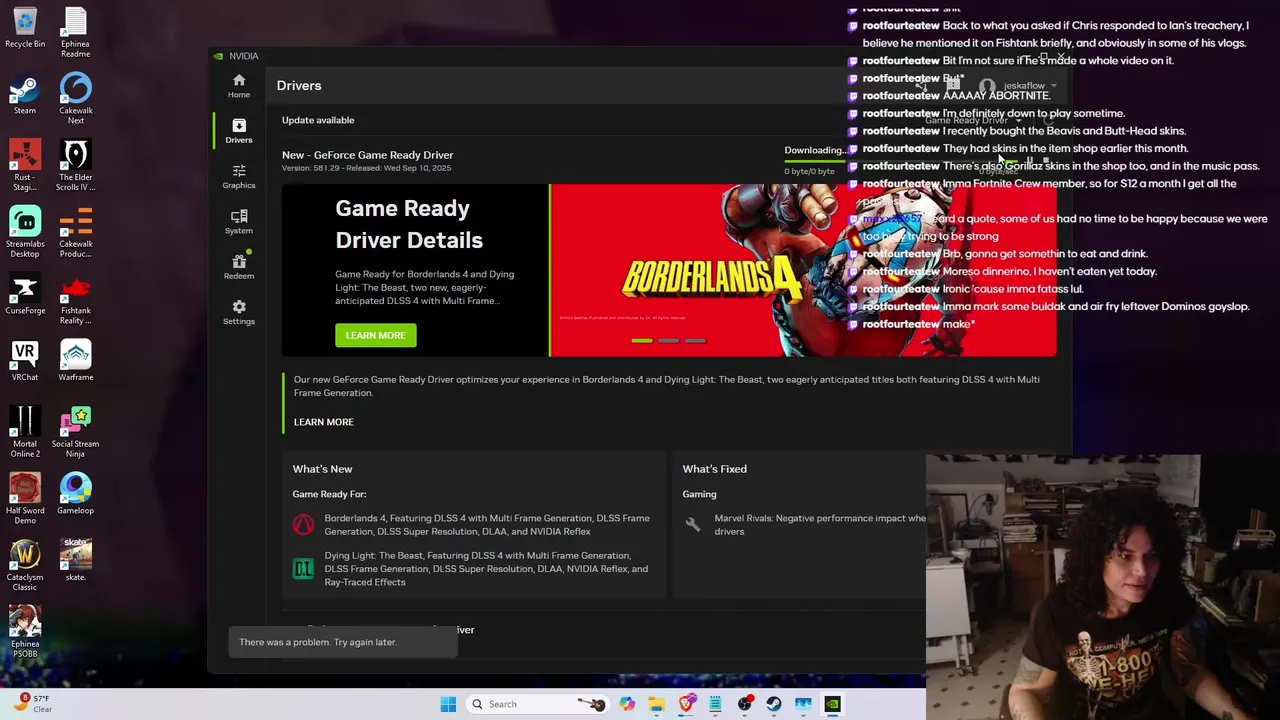1280x720 pixels.
Task: Click the wrench icon under Gaming
Action: point(692,524)
